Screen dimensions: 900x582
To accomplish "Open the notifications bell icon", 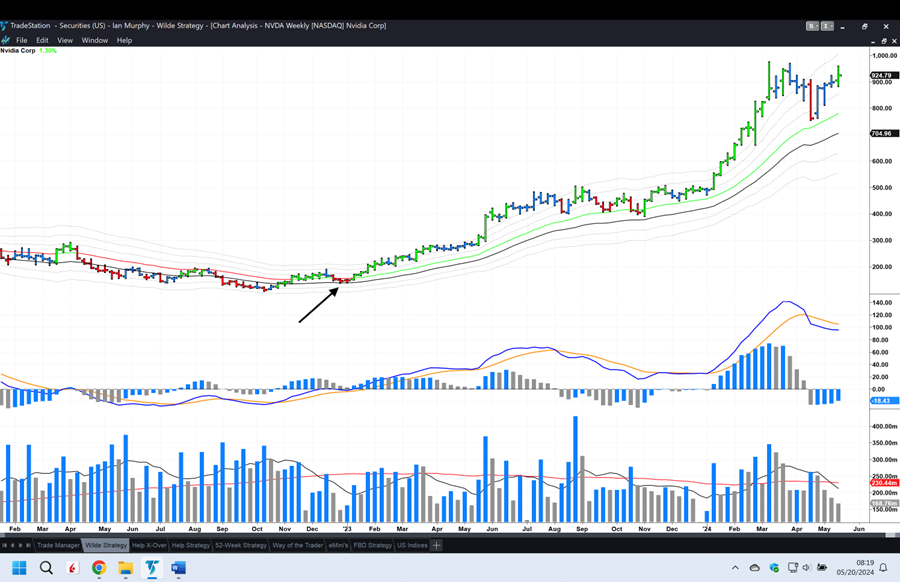I will pyautogui.click(x=883, y=568).
